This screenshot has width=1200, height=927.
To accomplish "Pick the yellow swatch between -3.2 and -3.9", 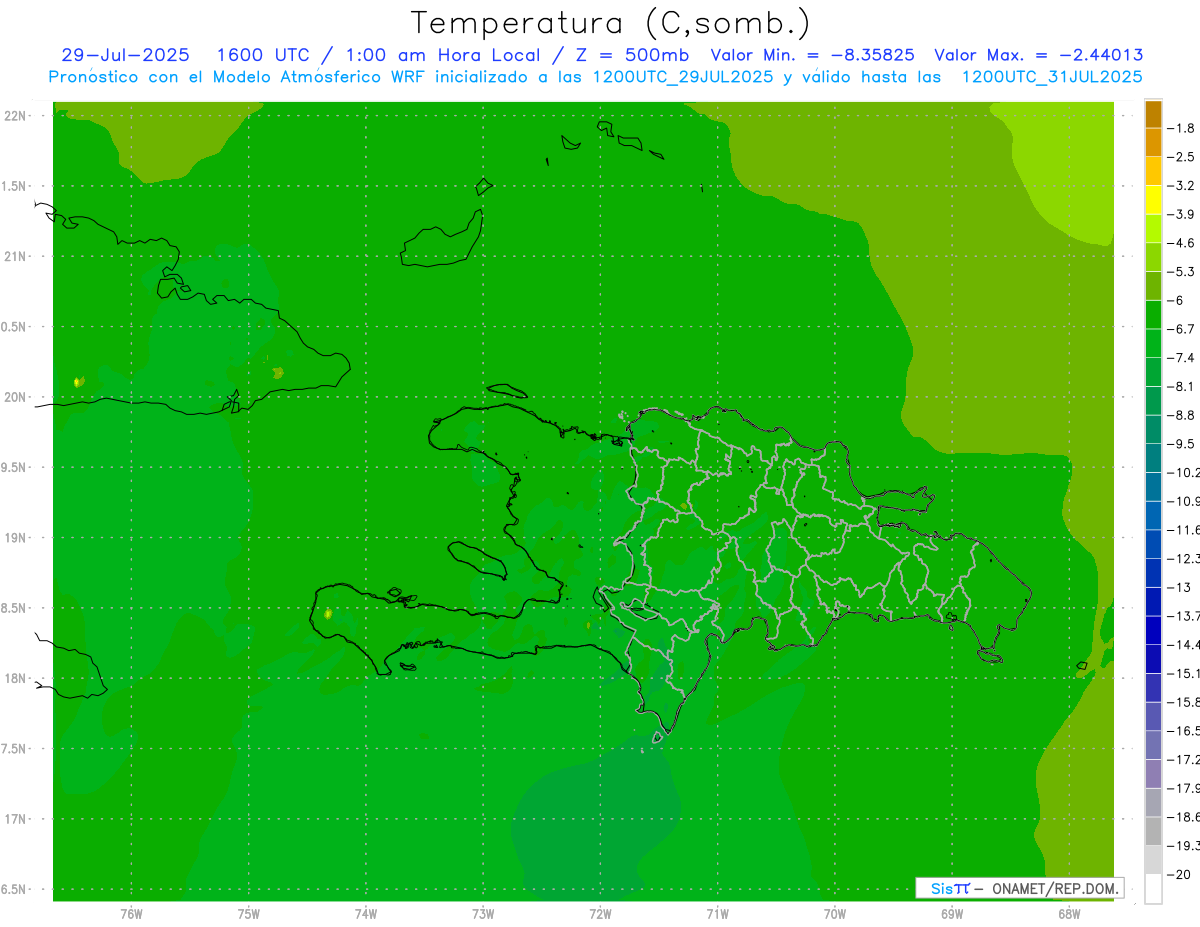I will click(x=1153, y=200).
